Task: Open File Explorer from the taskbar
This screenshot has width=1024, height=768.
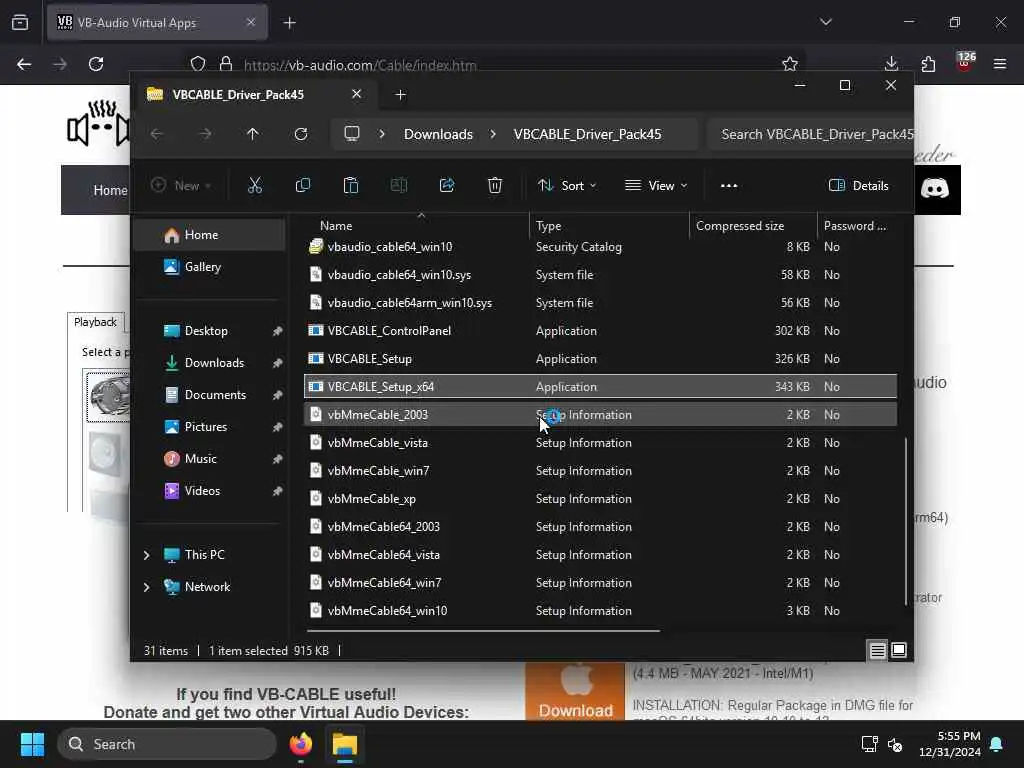Action: [x=344, y=744]
